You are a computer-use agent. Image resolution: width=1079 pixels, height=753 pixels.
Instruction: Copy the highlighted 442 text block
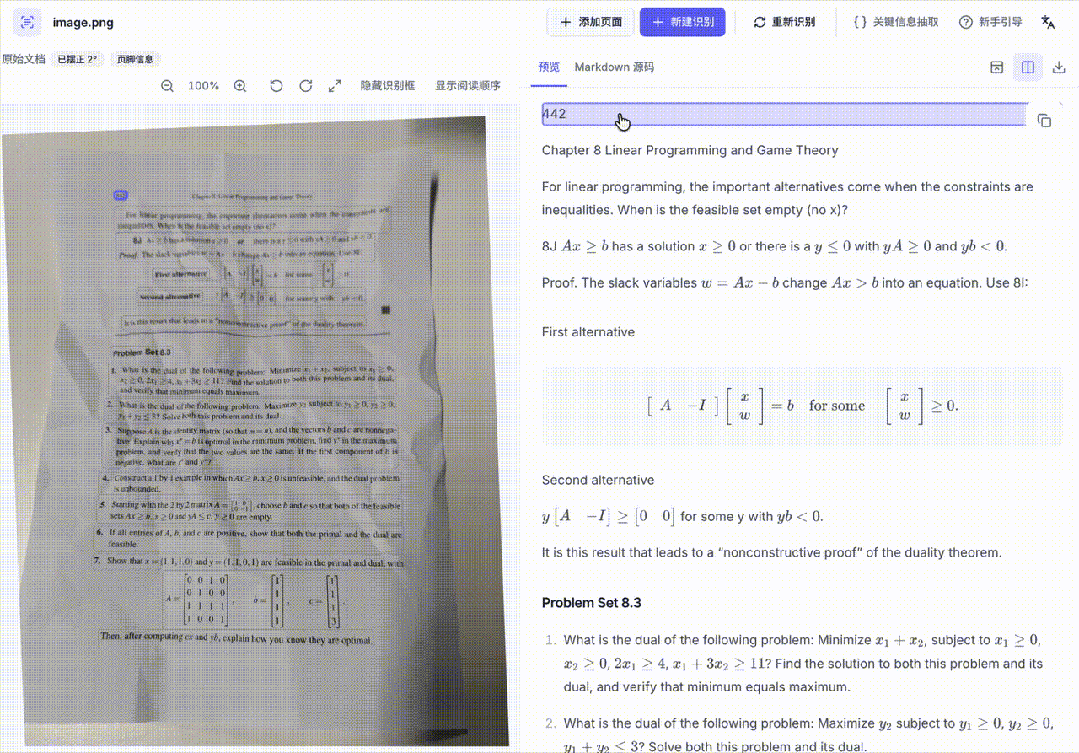(x=1044, y=120)
